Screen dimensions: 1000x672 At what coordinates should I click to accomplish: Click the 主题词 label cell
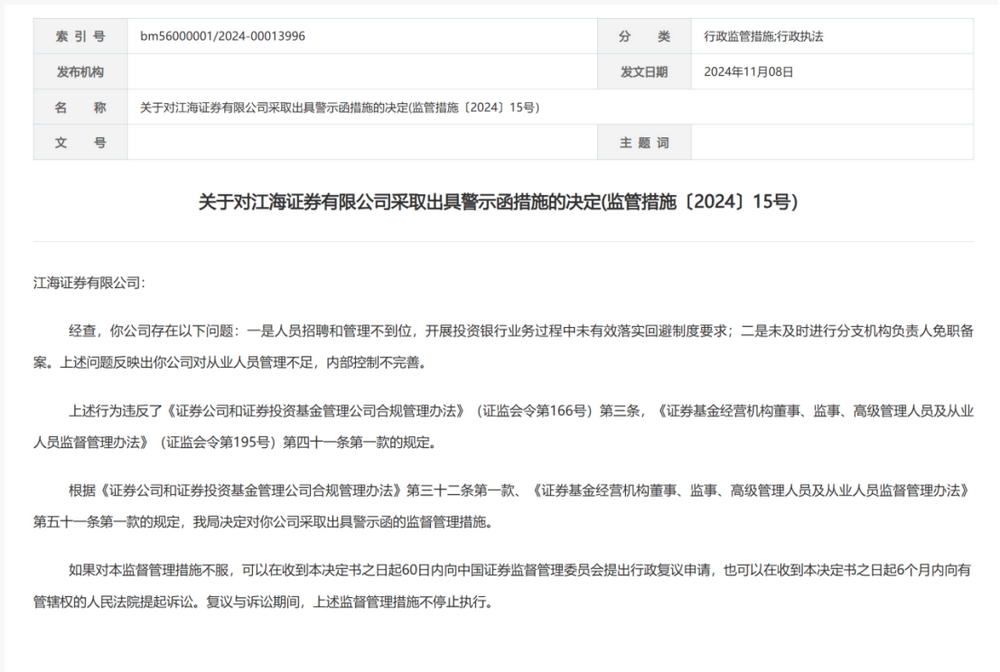[x=644, y=143]
